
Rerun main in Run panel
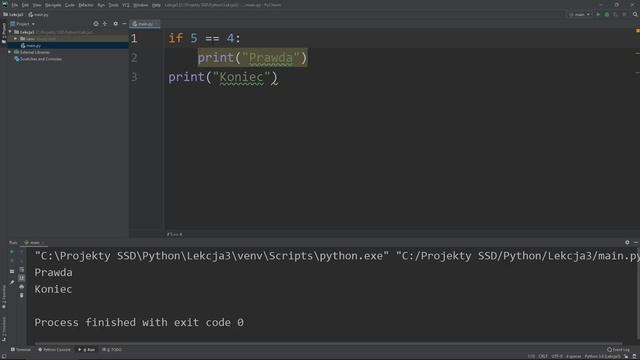click(12, 252)
